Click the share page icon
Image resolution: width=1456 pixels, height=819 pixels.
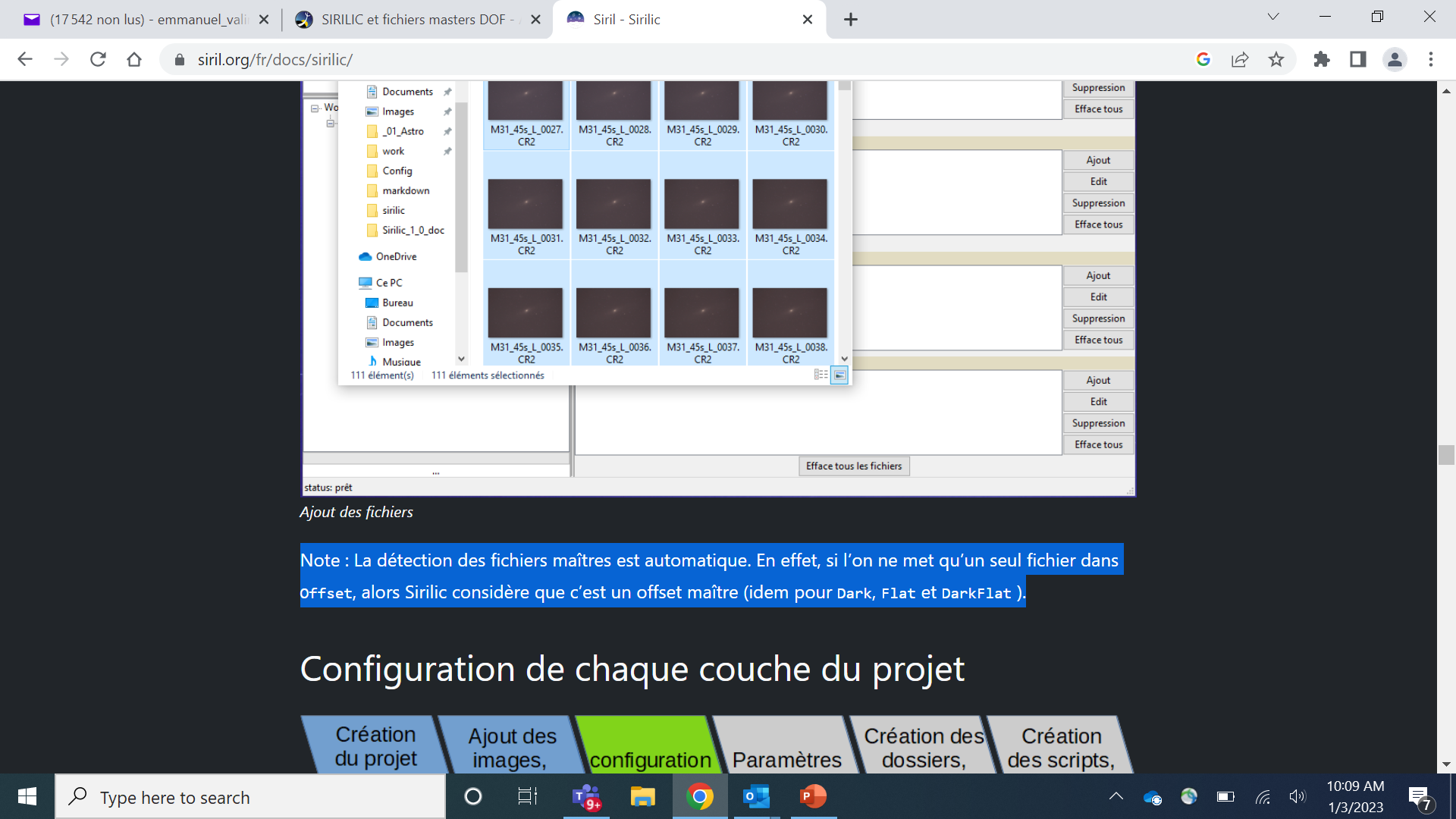coord(1240,59)
